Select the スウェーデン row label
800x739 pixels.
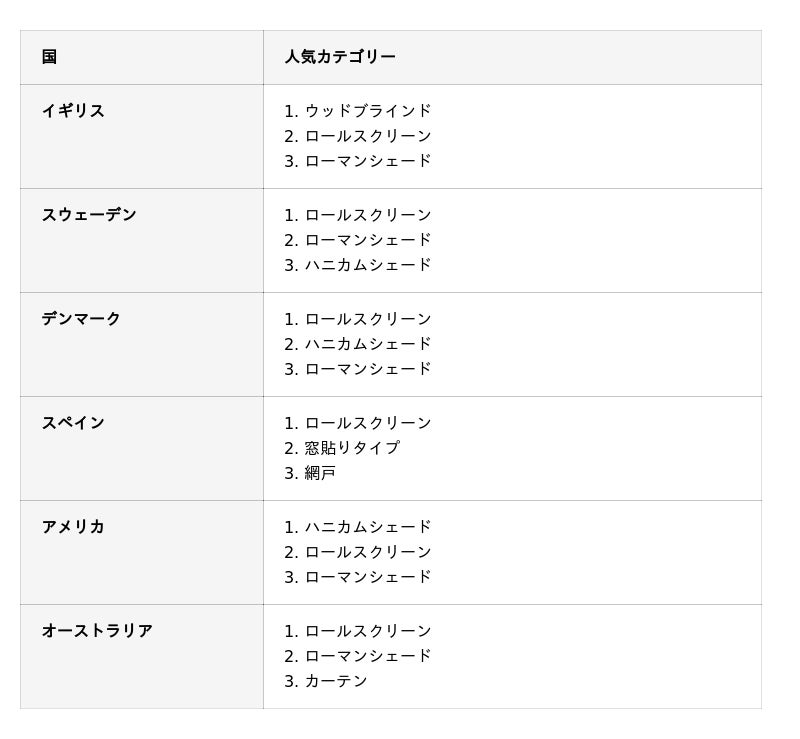pos(89,214)
